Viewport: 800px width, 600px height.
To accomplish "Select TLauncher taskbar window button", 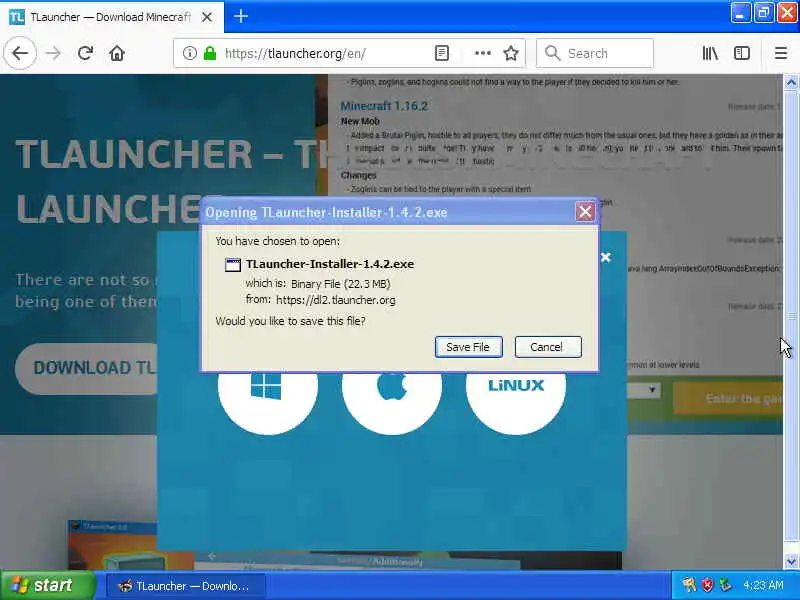I will point(186,586).
